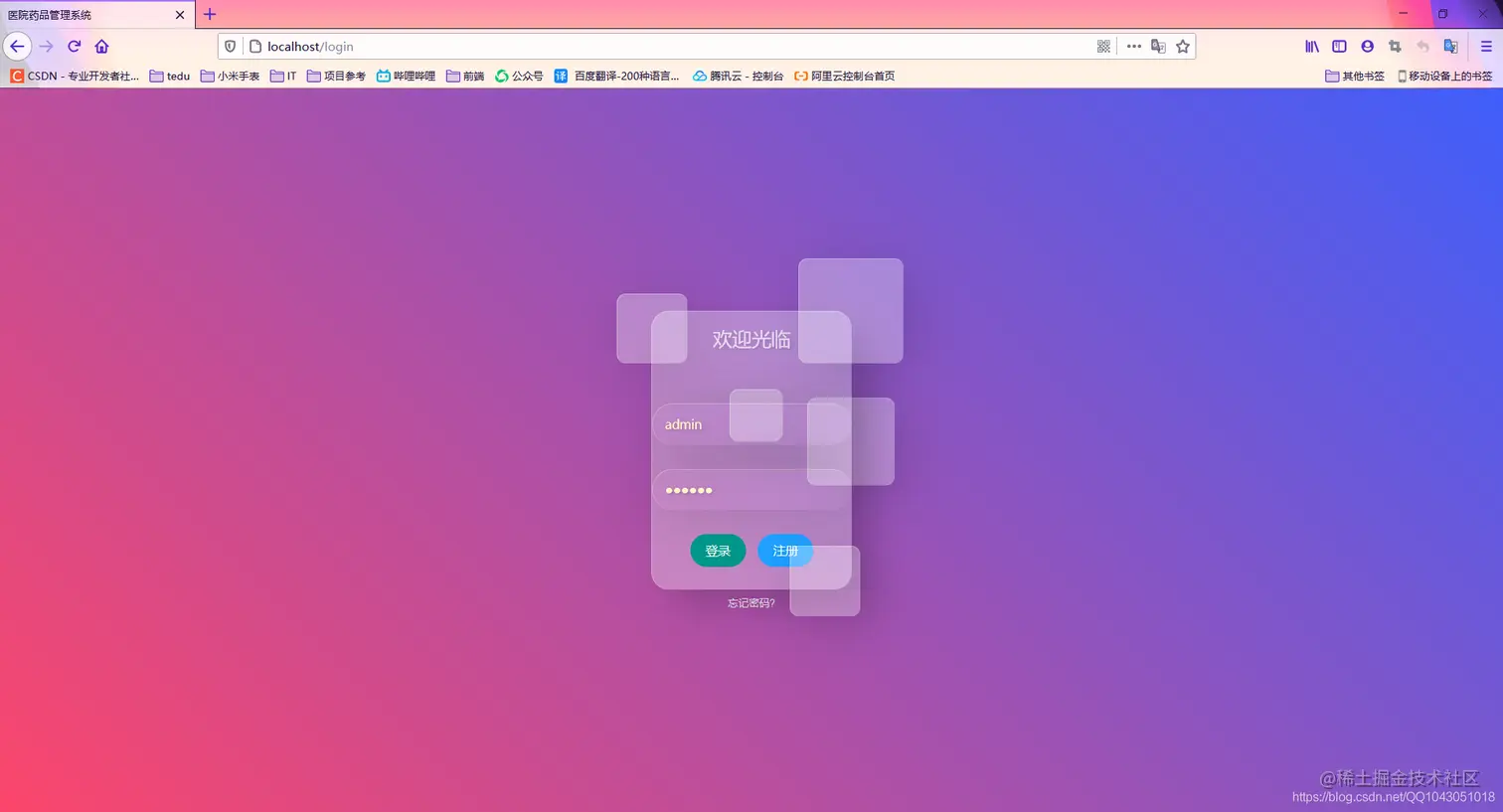Open the 腾讯云 控制台 bookmark

click(x=739, y=76)
